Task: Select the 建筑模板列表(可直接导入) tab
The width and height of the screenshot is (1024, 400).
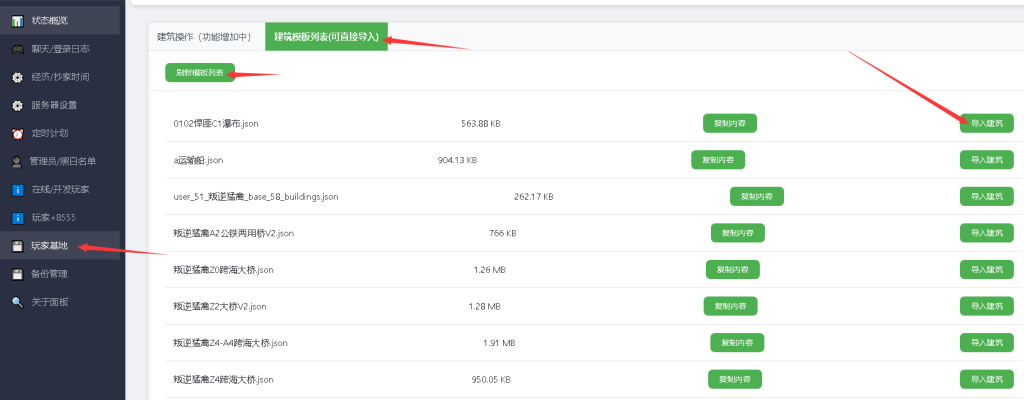Action: click(326, 37)
